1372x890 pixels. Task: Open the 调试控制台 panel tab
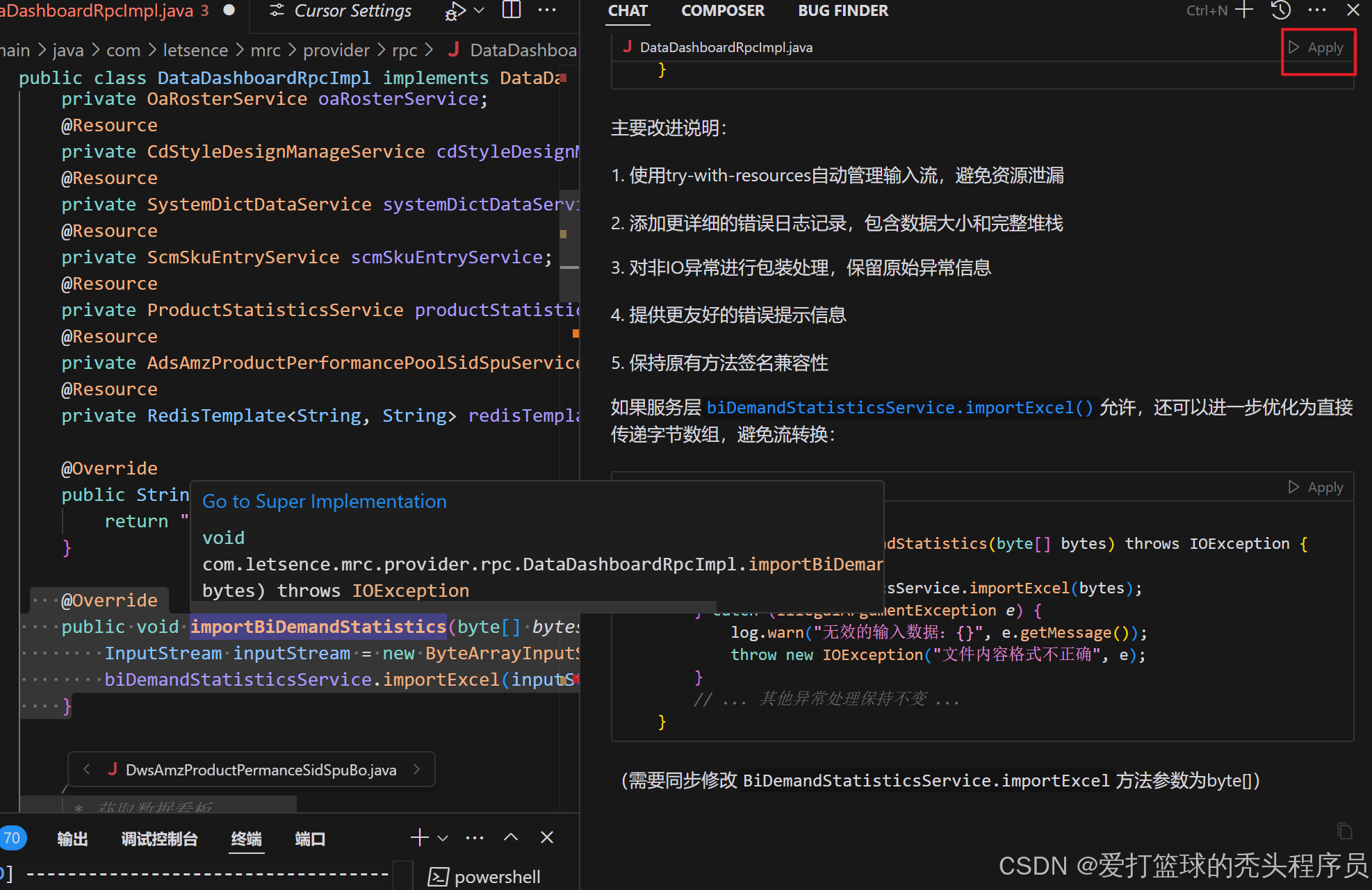pyautogui.click(x=159, y=839)
